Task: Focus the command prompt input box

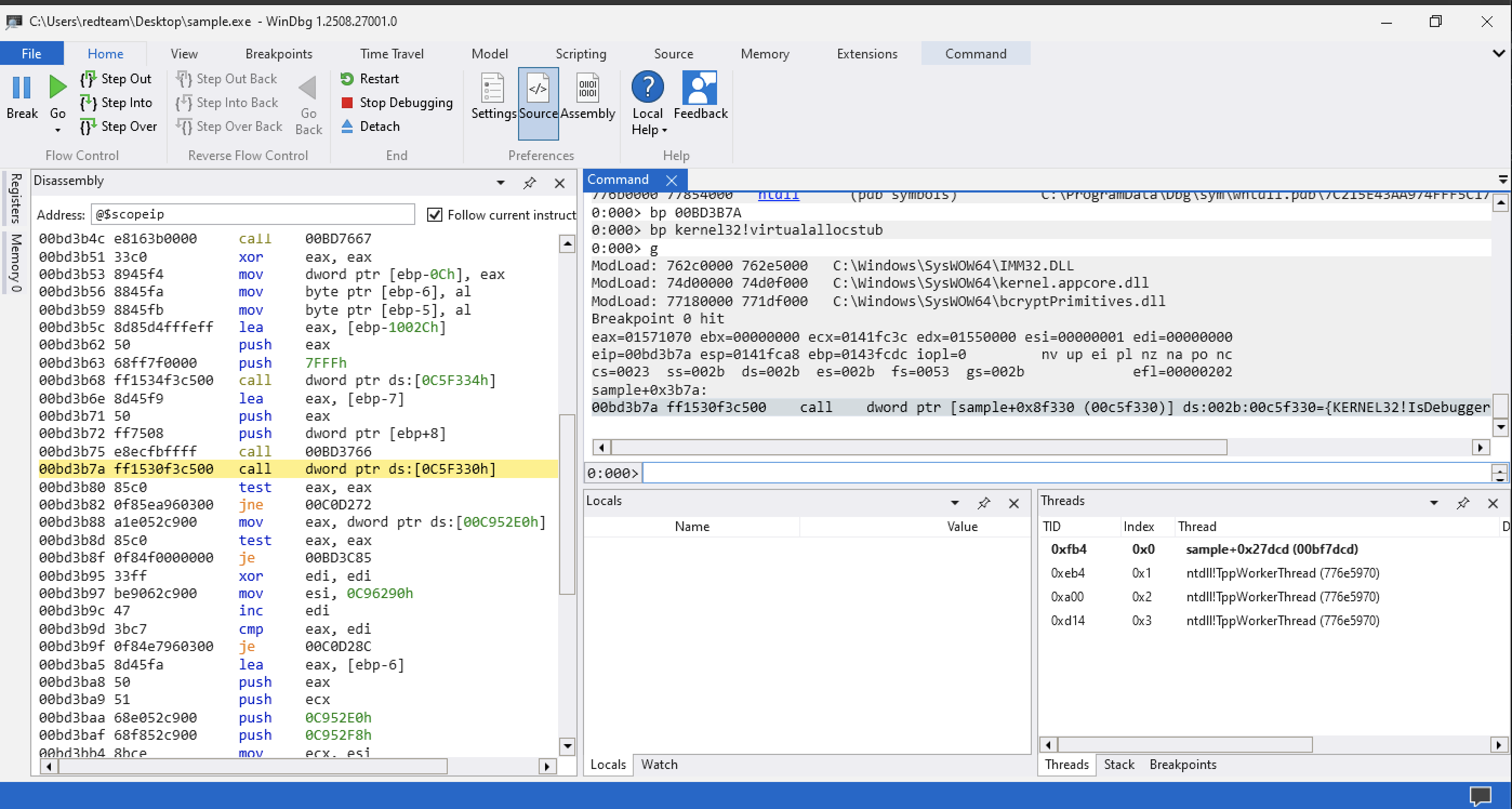Action: [x=1066, y=473]
